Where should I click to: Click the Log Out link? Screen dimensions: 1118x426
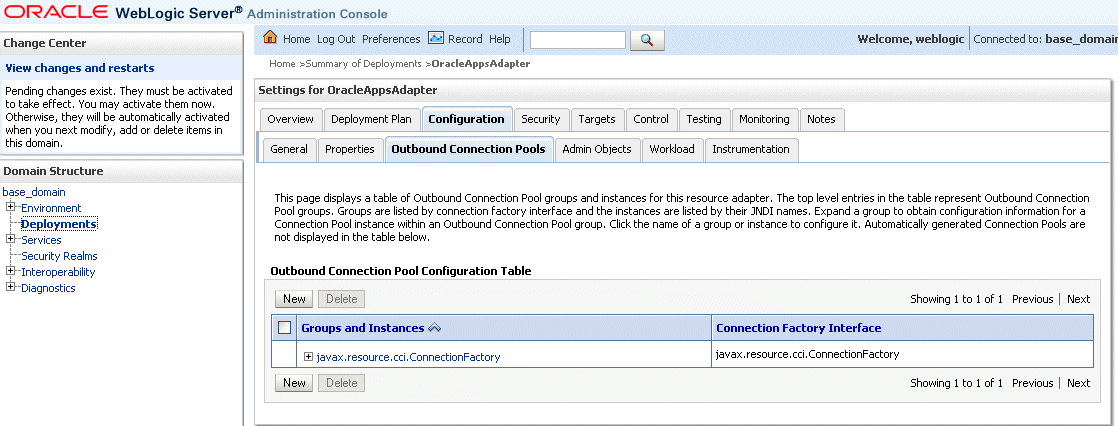point(336,39)
